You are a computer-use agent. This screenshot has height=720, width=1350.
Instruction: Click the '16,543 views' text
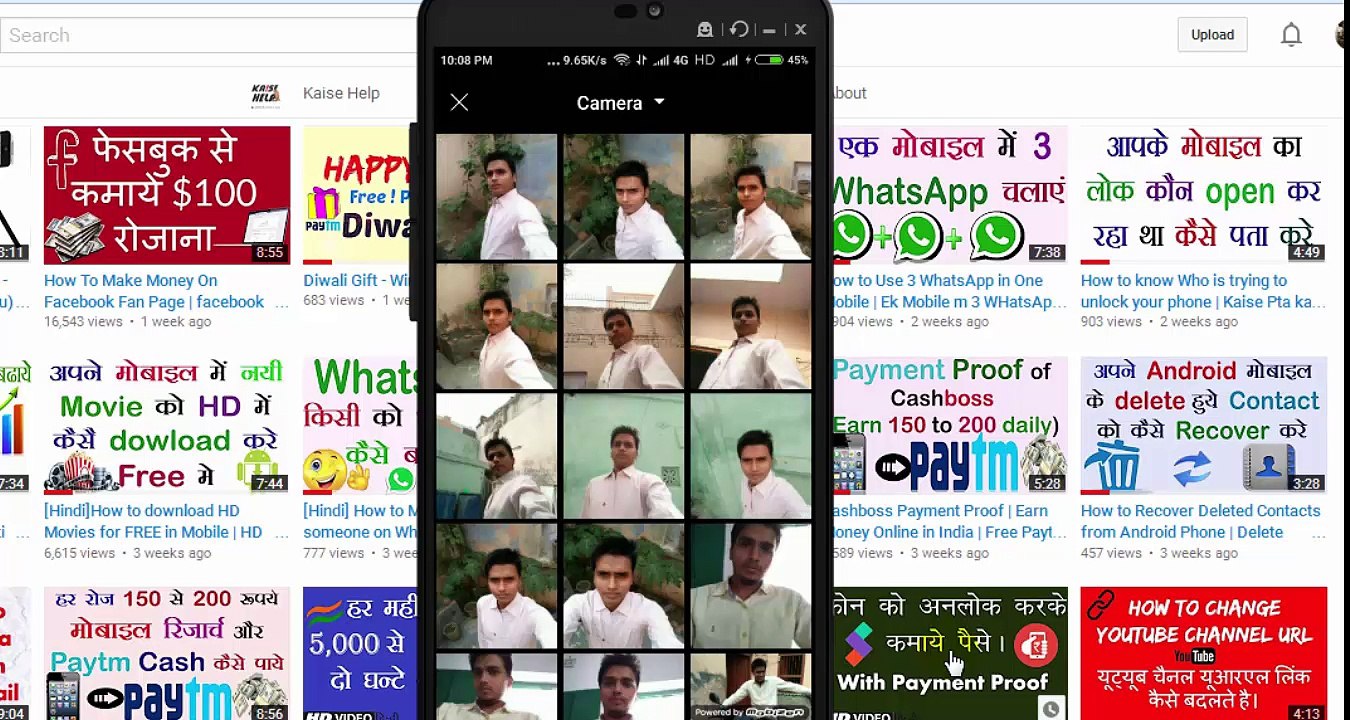83,322
